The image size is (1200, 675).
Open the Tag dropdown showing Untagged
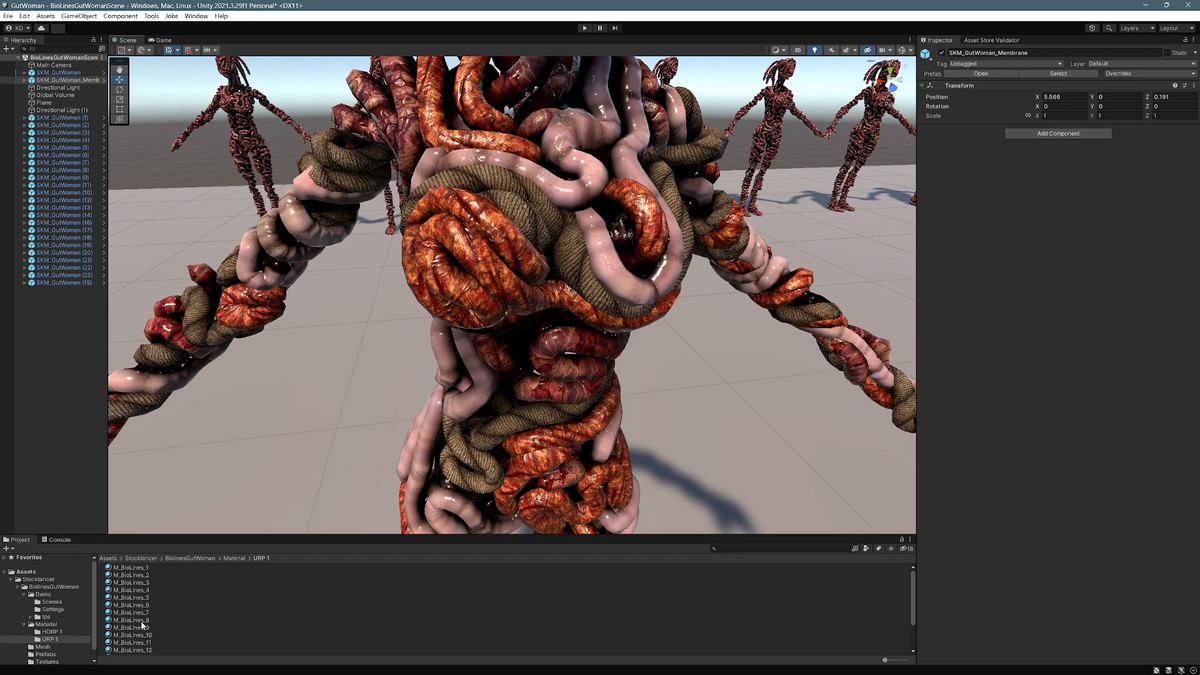click(x=1005, y=64)
